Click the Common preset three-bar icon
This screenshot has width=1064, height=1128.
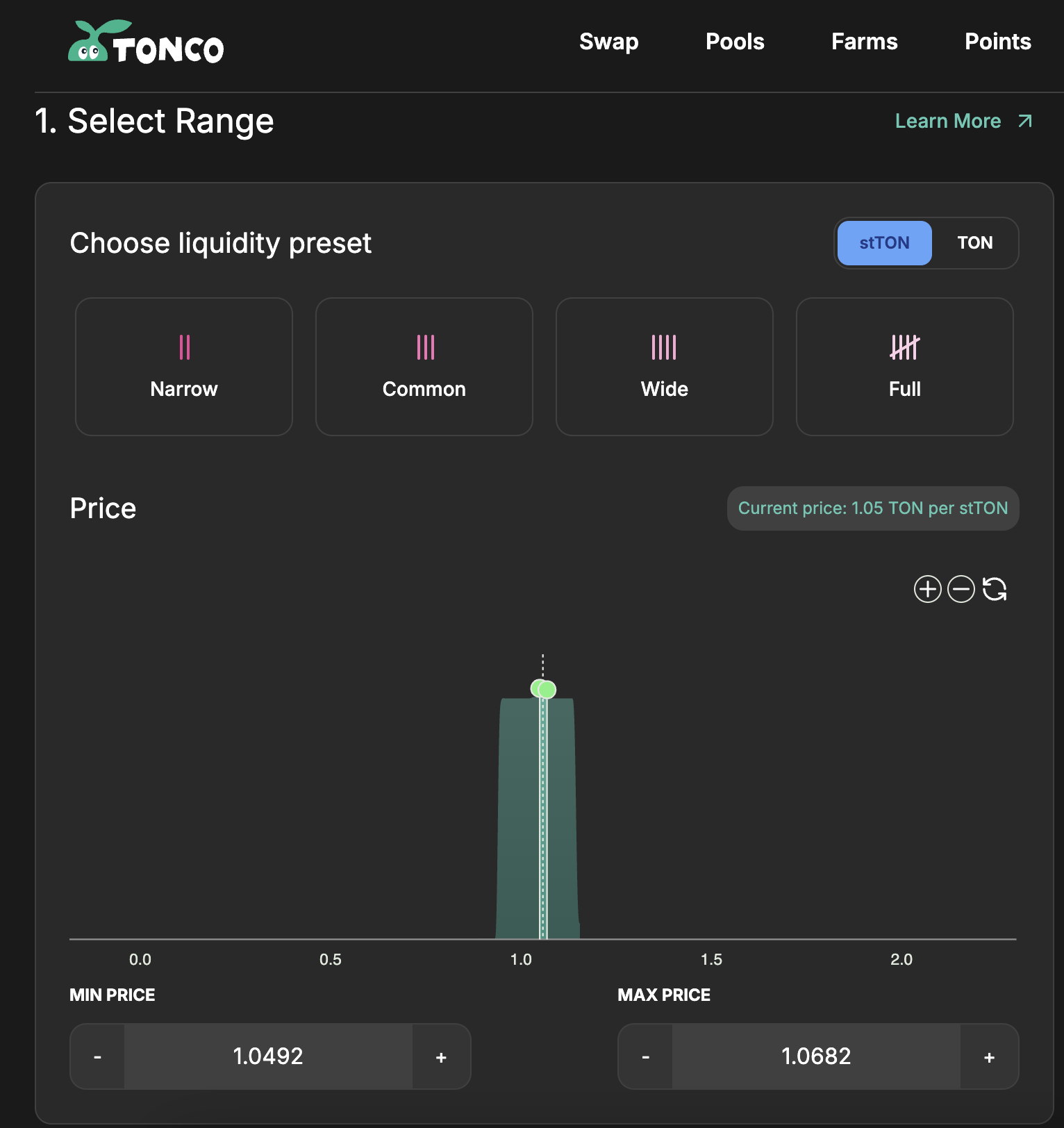click(x=425, y=347)
